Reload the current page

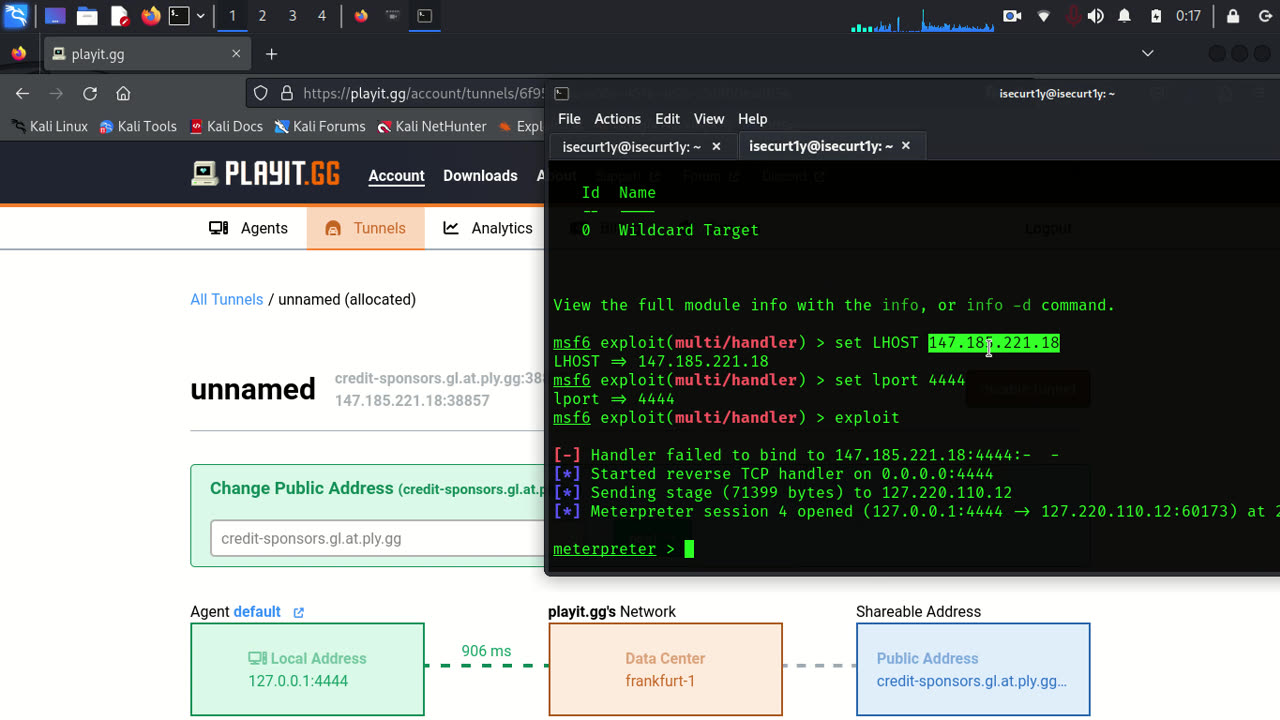coord(90,93)
